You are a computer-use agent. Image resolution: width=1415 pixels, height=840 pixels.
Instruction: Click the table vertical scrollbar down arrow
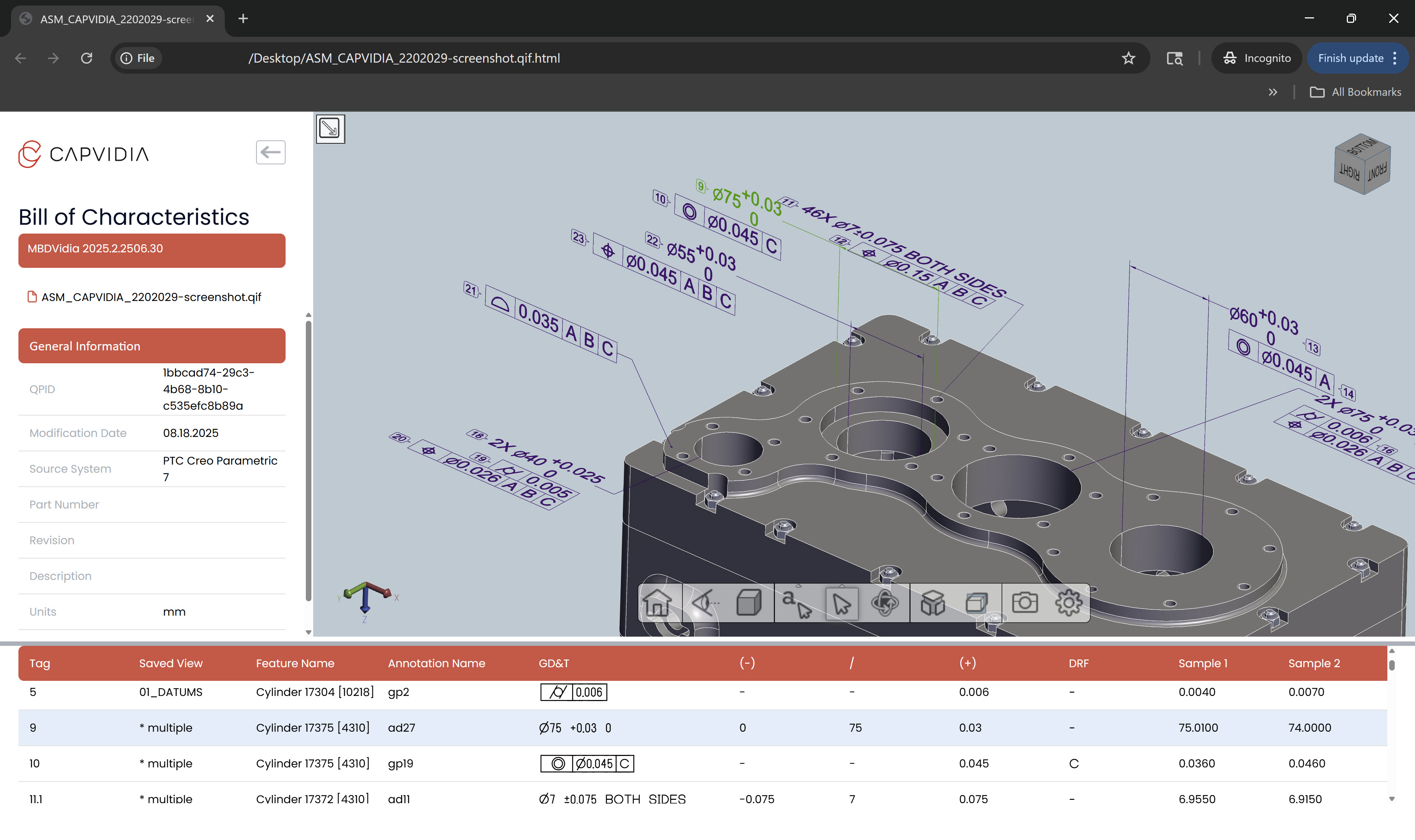[1391, 799]
